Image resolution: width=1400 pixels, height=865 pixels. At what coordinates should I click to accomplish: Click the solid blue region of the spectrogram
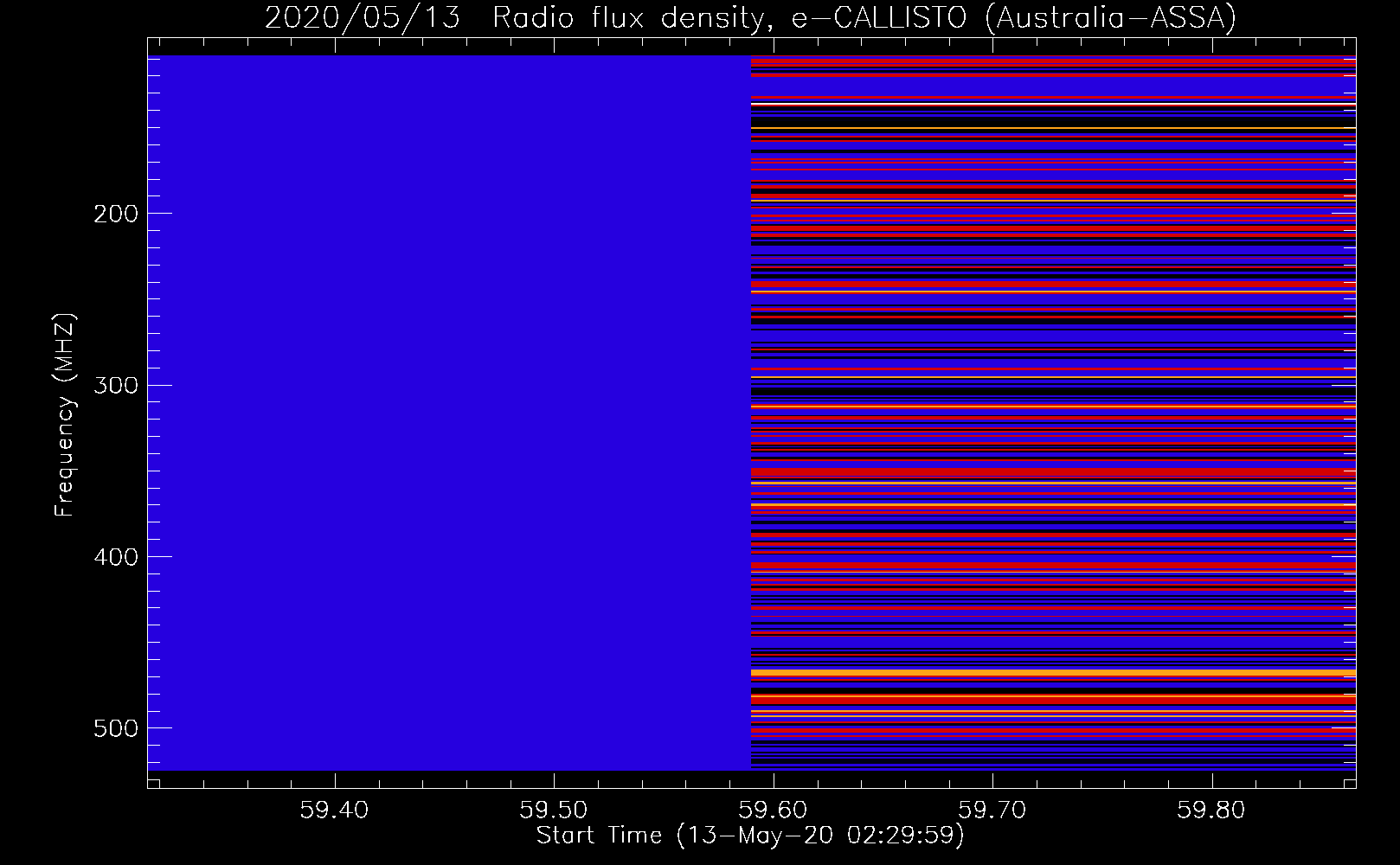tap(449, 413)
